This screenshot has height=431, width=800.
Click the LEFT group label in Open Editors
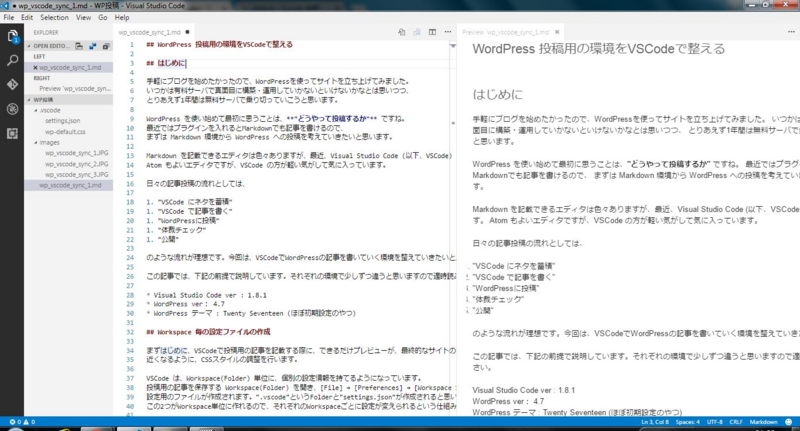39,57
